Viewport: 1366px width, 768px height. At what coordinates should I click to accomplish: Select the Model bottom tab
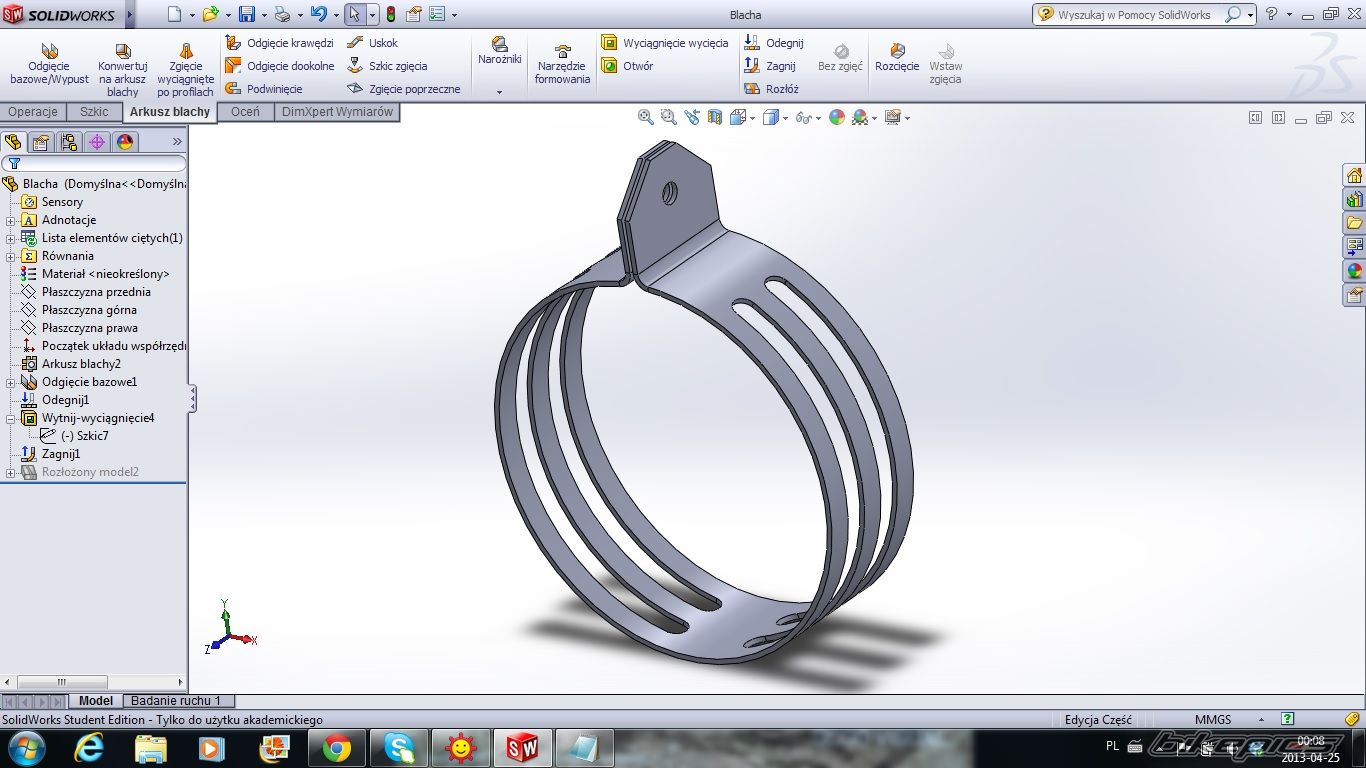coord(96,701)
